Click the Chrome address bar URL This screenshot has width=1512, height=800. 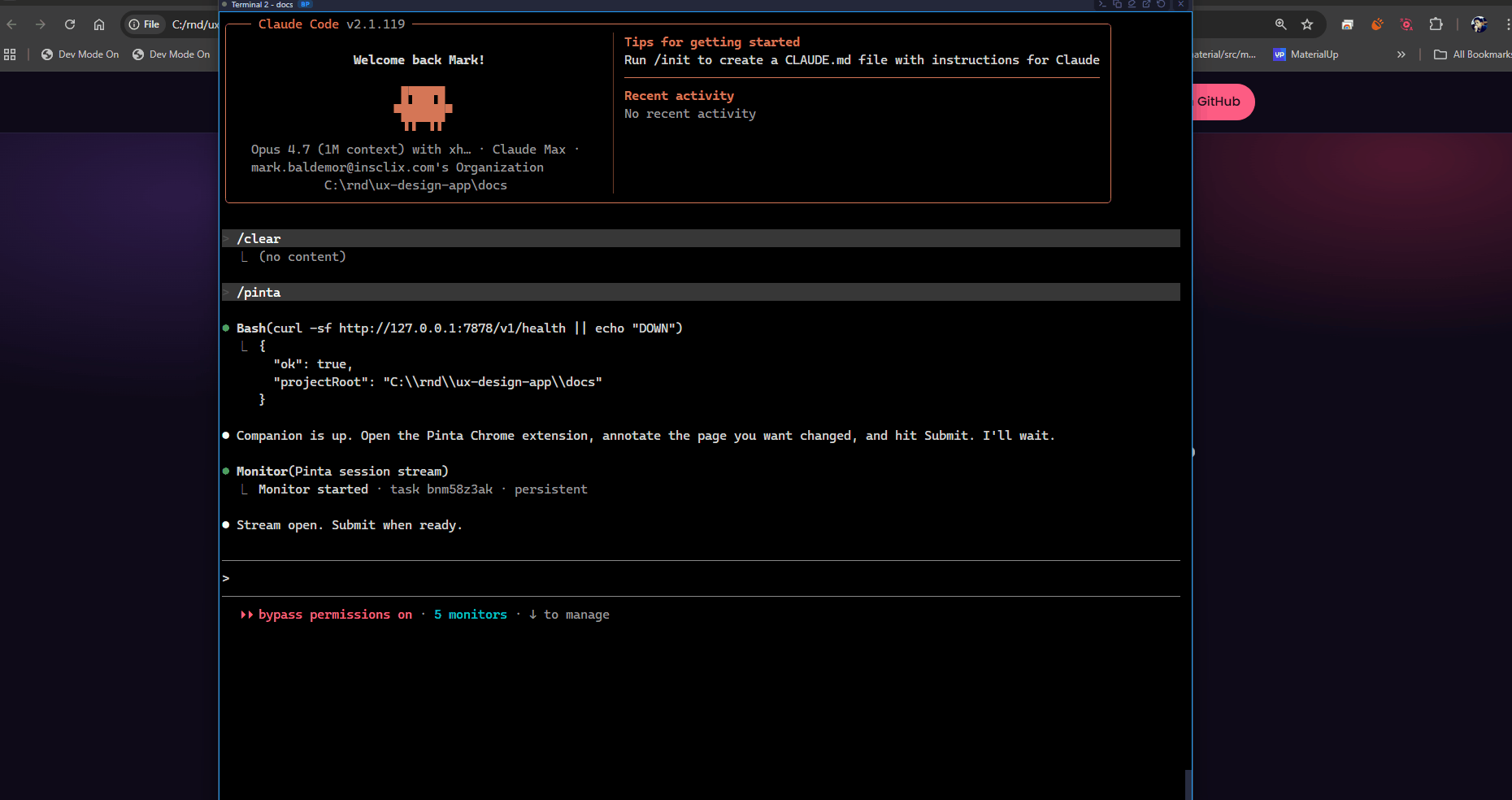tap(195, 24)
